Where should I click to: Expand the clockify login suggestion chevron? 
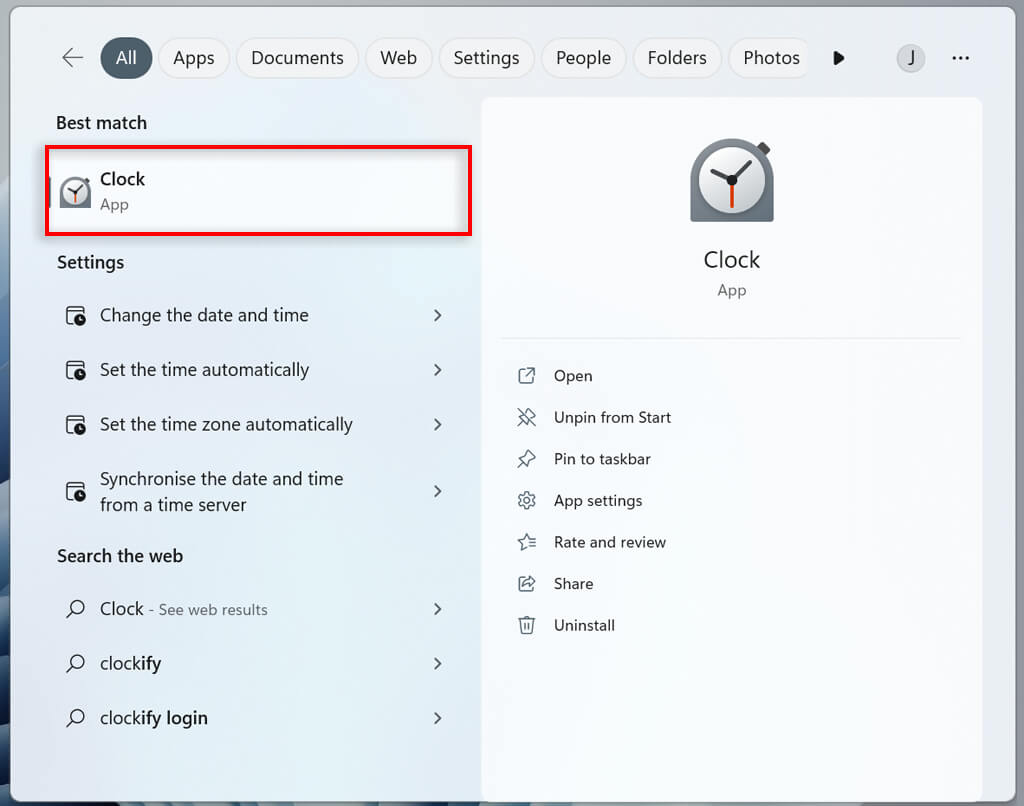point(438,718)
